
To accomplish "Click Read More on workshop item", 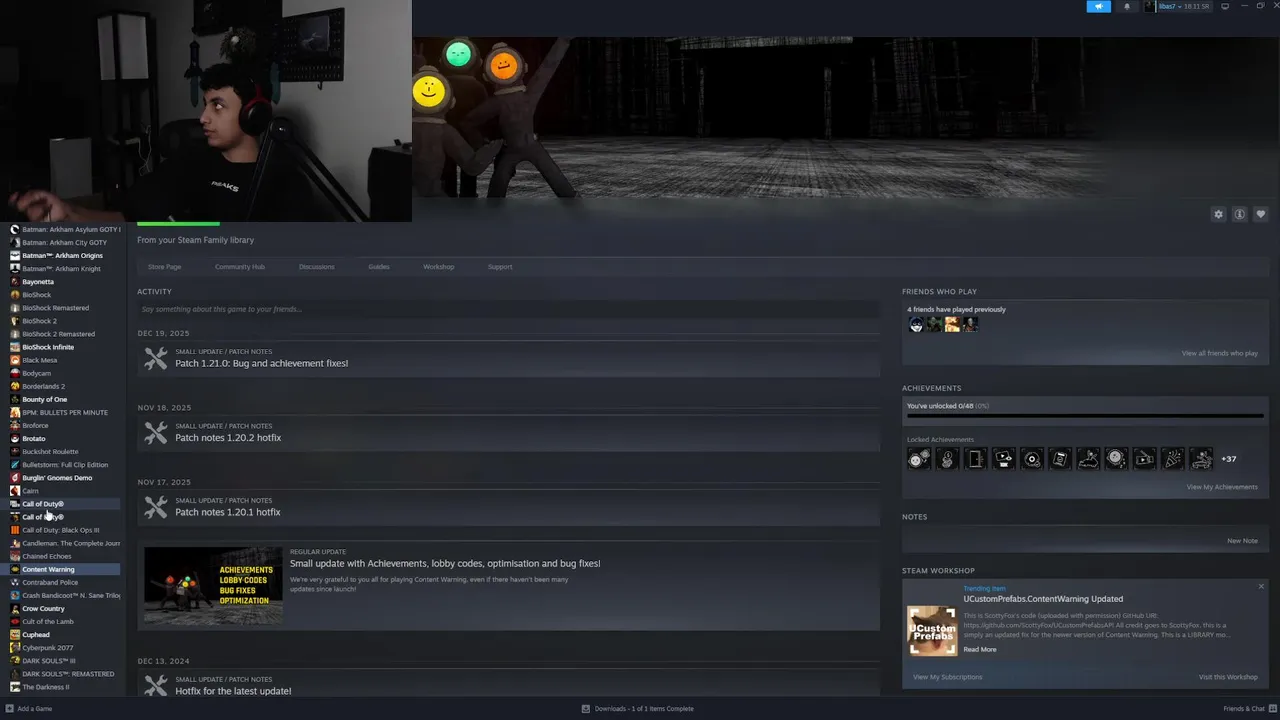I will pyautogui.click(x=980, y=650).
